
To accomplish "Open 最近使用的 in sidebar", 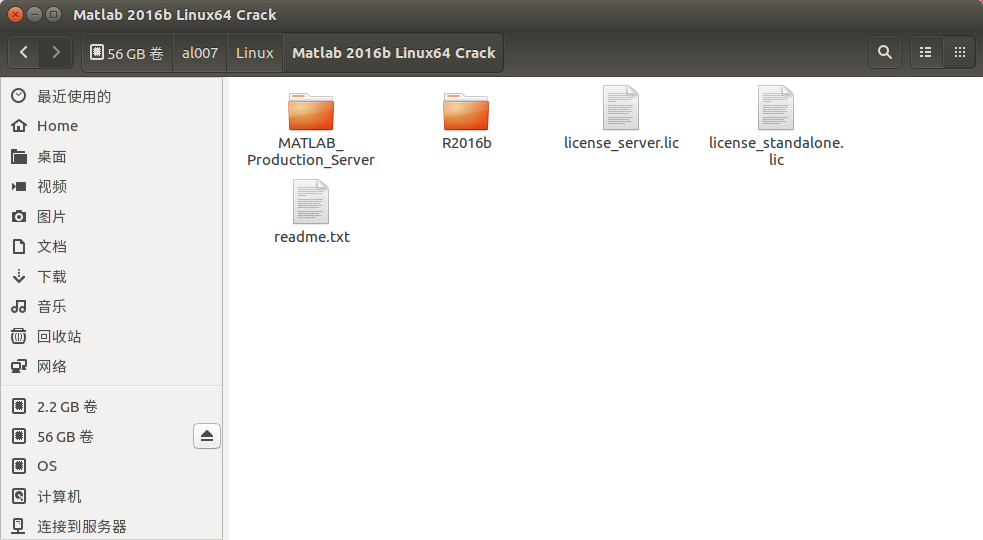I will click(x=112, y=96).
